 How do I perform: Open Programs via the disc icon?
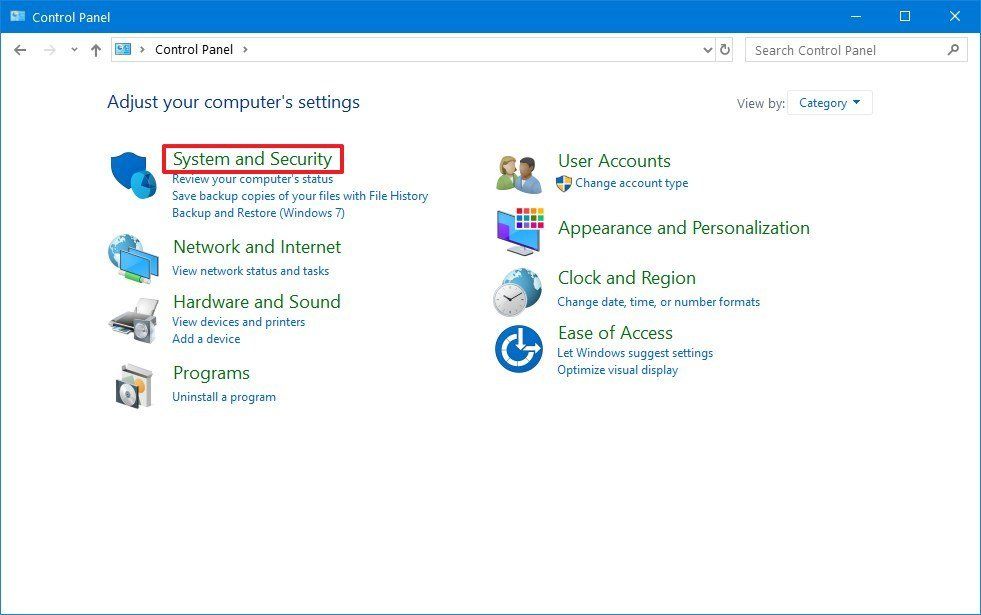pos(135,384)
